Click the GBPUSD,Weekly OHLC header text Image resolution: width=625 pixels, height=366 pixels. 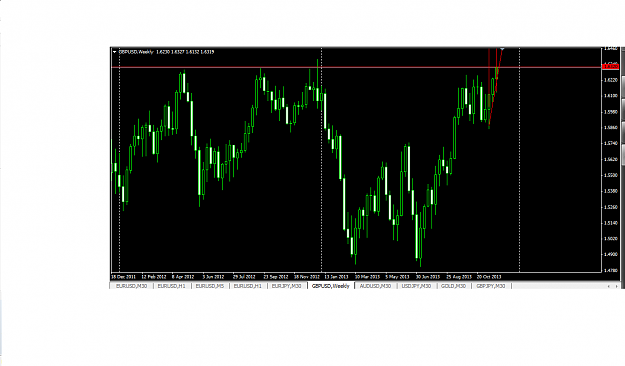(166, 52)
